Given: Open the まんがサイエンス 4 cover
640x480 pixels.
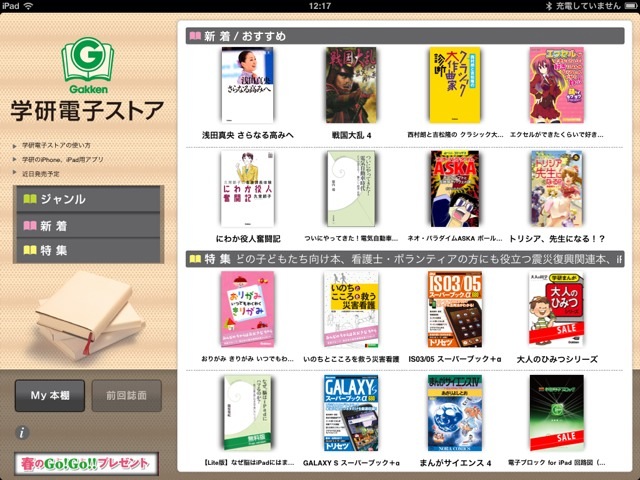Looking at the screenshot, I should (x=455, y=413).
